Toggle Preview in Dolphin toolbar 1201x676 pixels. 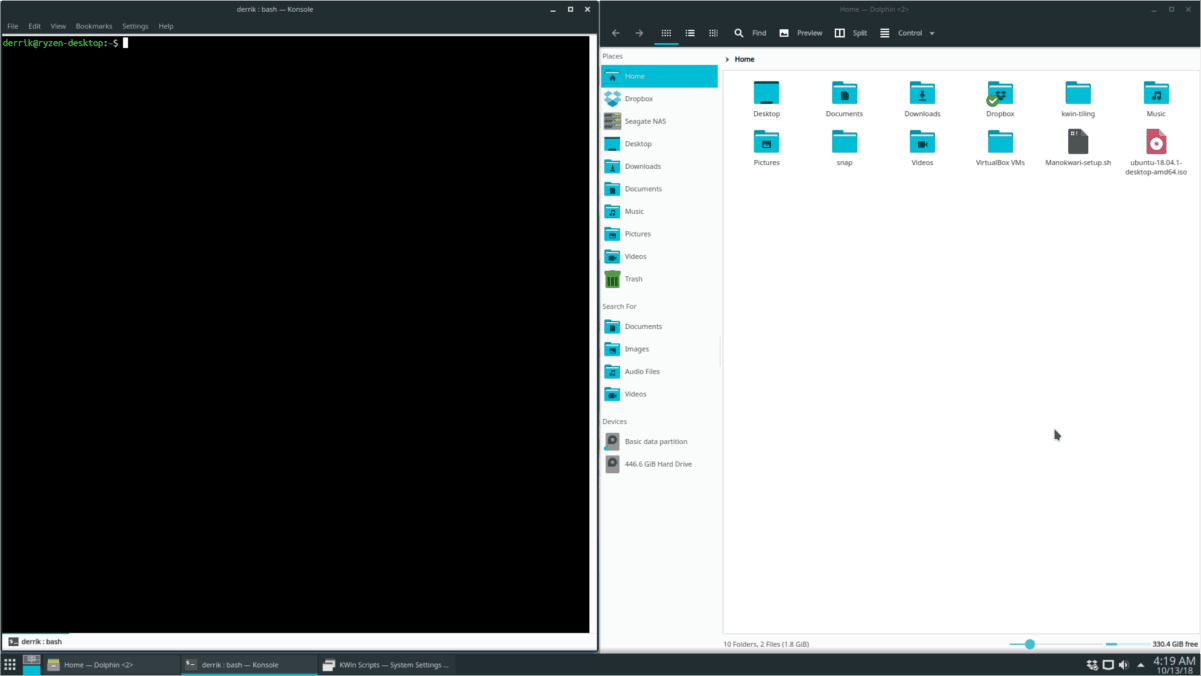point(801,33)
